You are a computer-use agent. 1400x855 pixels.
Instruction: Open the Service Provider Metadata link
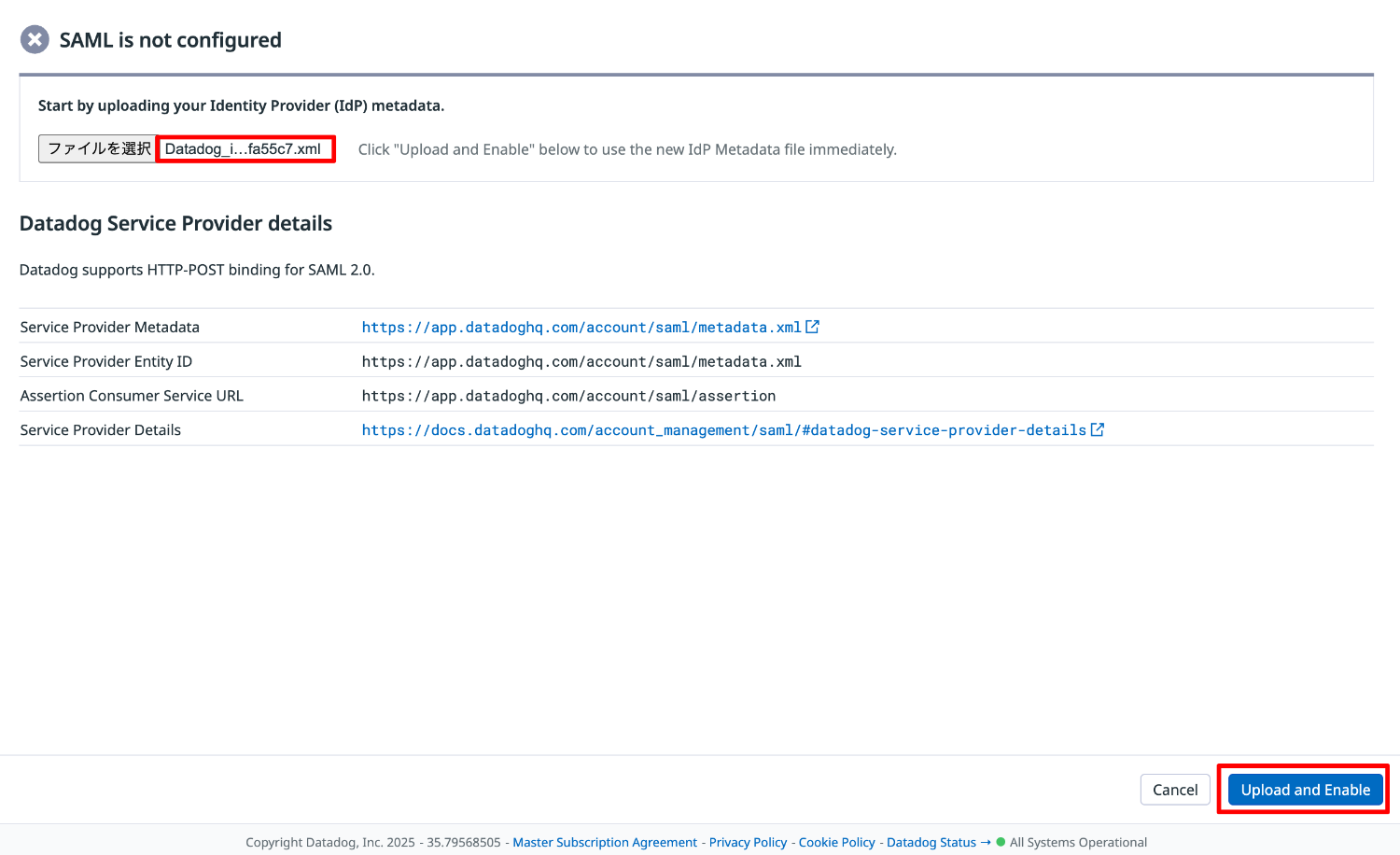(581, 327)
